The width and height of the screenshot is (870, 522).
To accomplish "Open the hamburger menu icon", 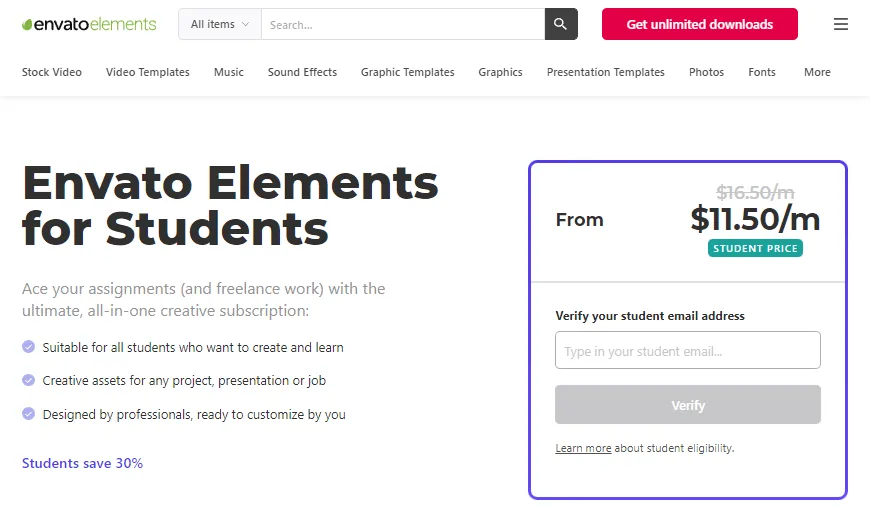I will [x=841, y=24].
